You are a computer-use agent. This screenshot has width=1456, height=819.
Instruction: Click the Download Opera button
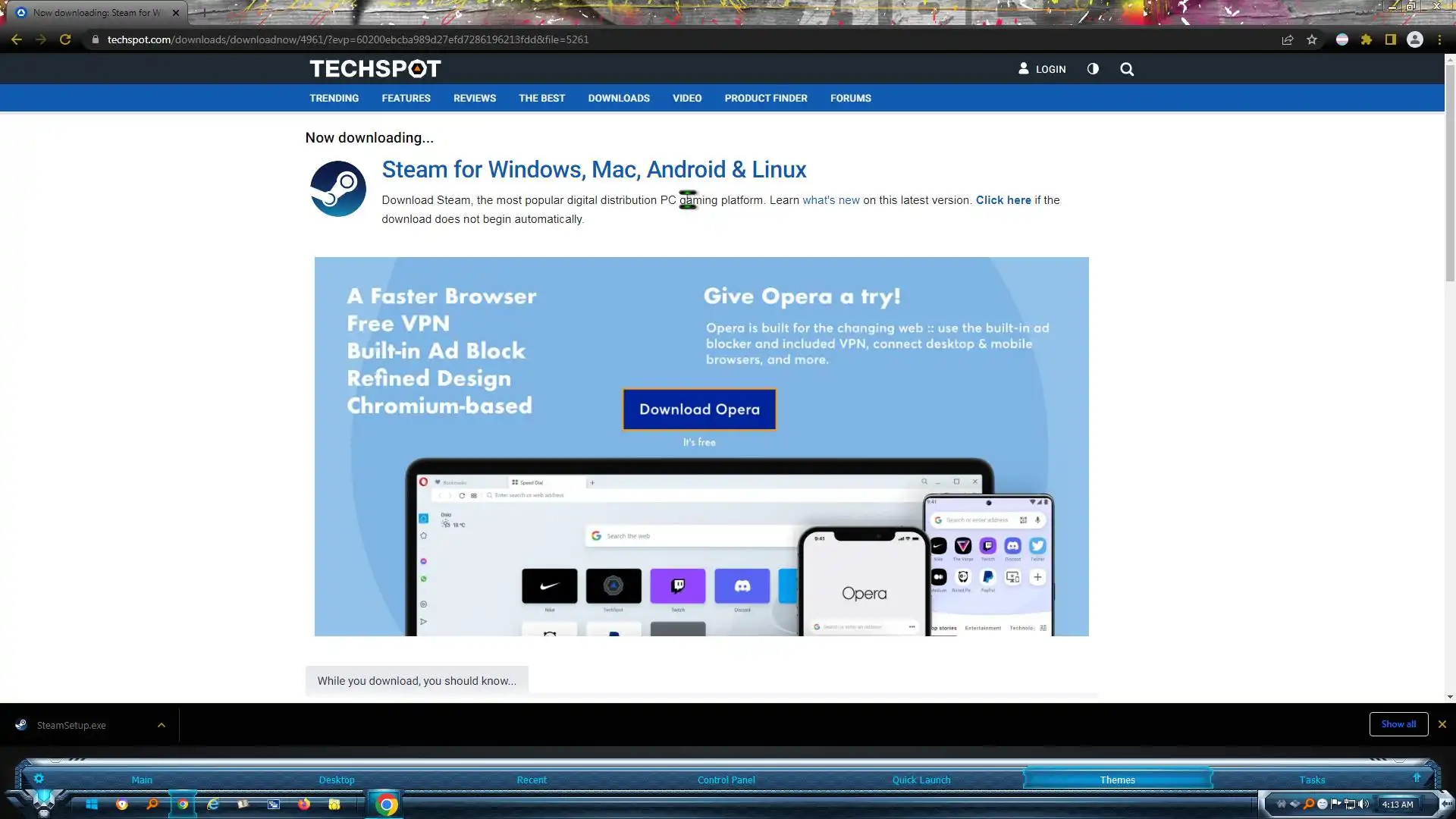[x=699, y=409]
